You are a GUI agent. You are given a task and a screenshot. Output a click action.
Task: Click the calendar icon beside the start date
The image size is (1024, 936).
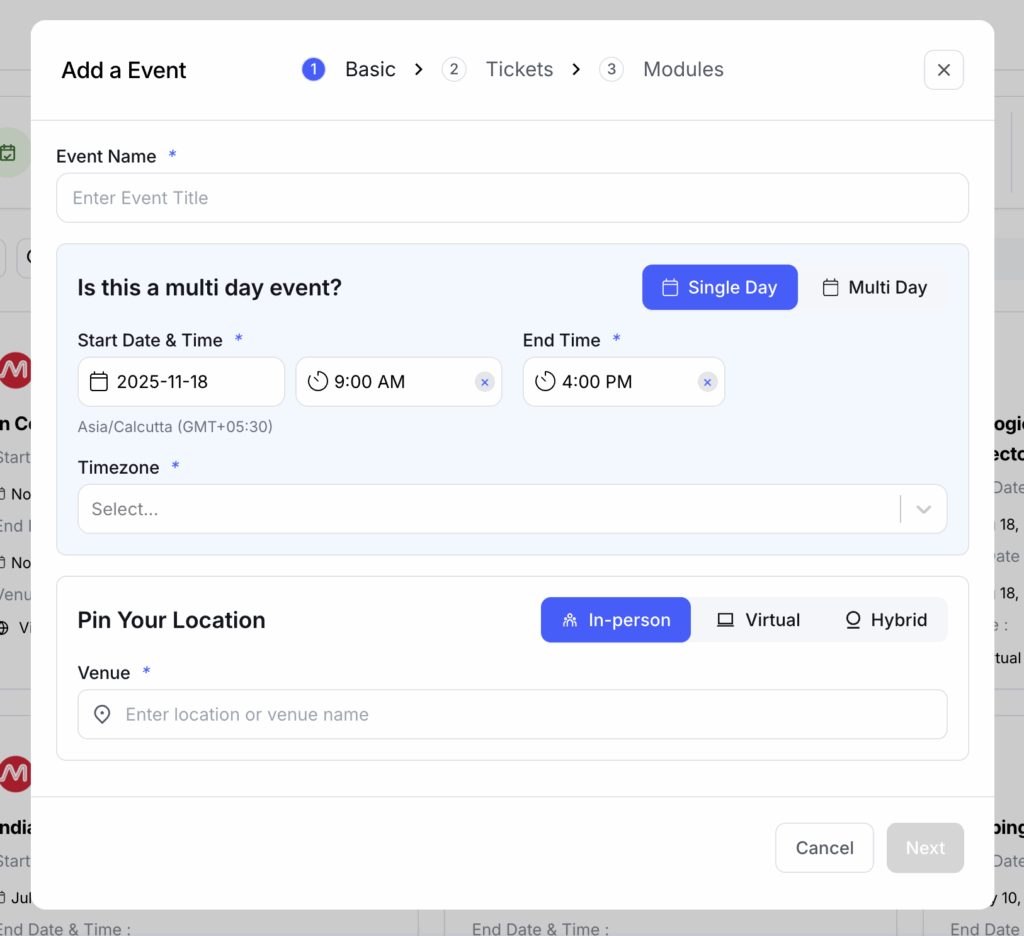[100, 381]
